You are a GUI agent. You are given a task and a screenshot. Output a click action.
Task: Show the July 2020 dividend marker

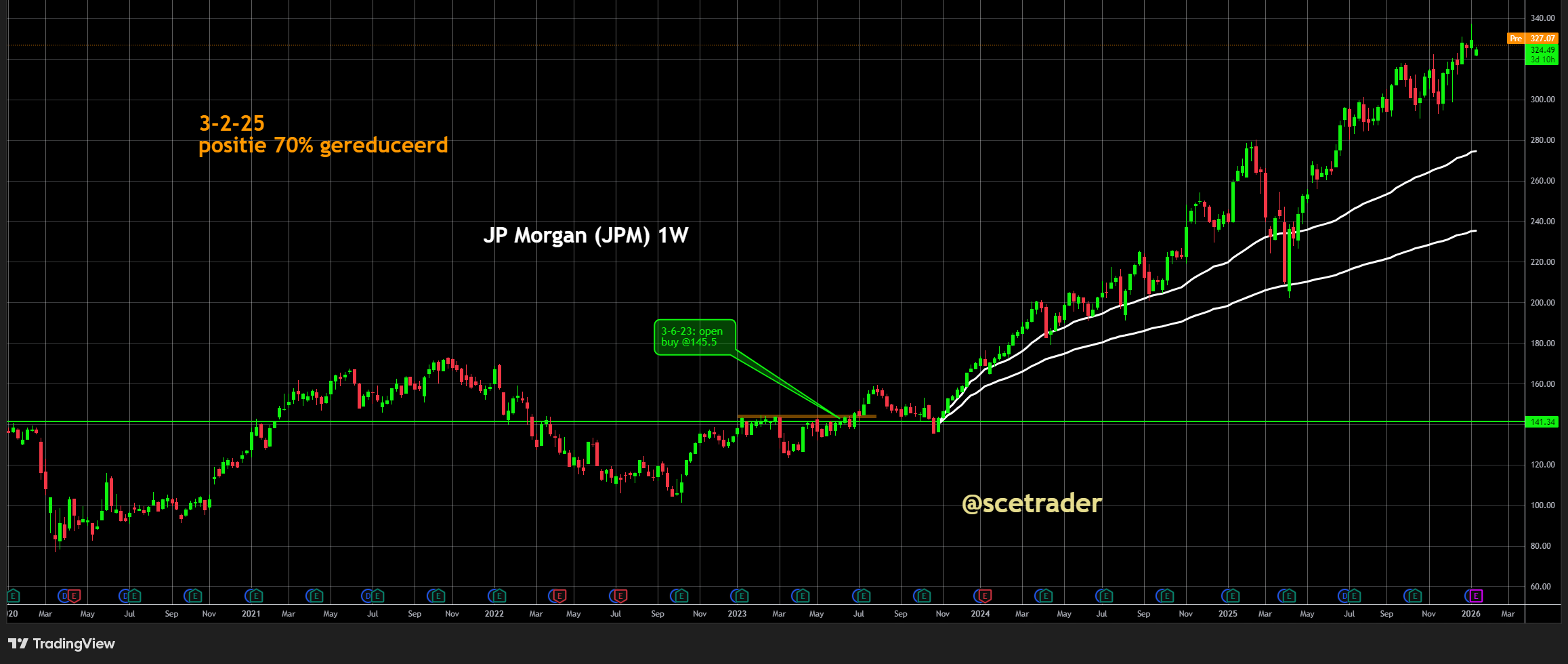(x=125, y=596)
